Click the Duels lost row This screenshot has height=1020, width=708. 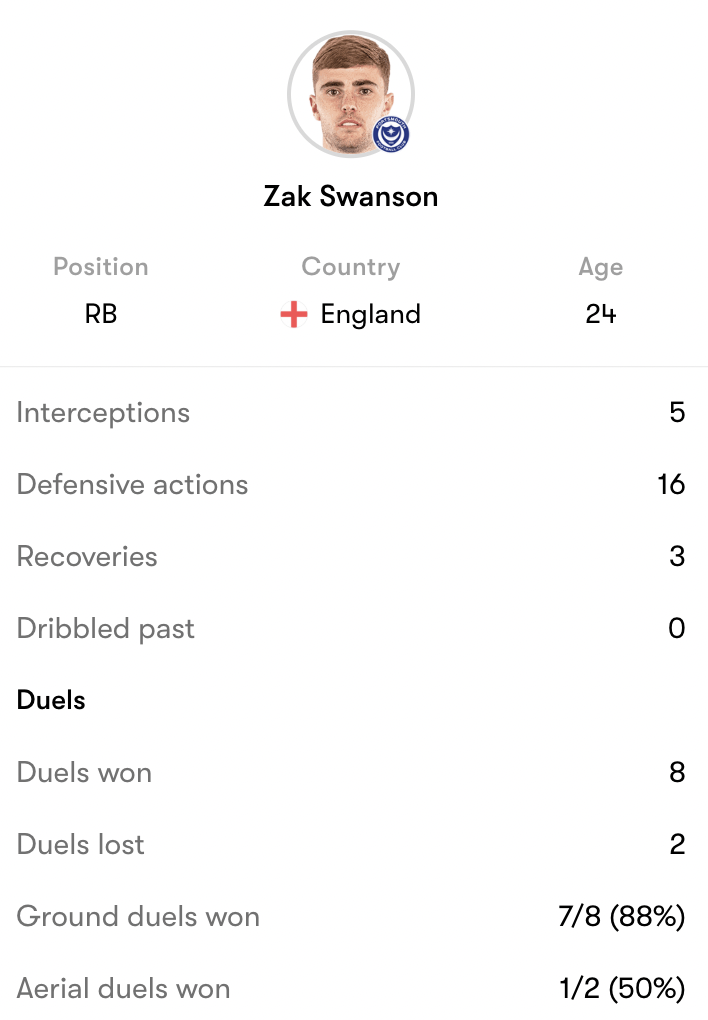click(x=354, y=844)
